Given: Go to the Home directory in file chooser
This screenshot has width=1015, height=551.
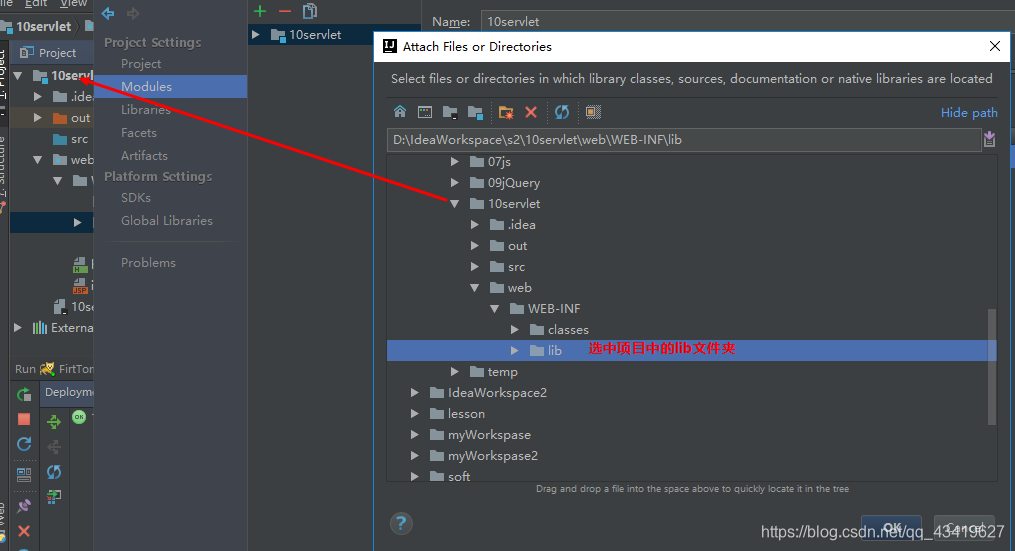Looking at the screenshot, I should 400,112.
